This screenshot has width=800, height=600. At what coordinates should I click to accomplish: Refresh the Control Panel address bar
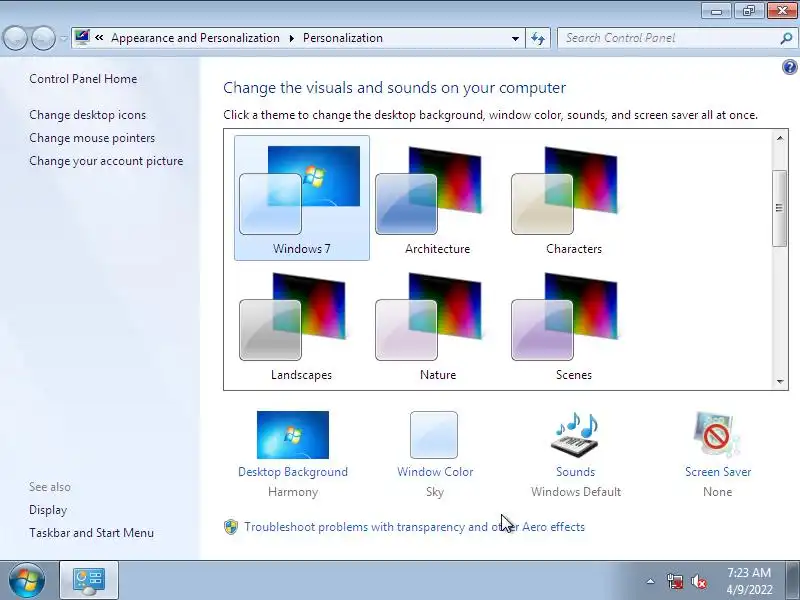click(538, 38)
